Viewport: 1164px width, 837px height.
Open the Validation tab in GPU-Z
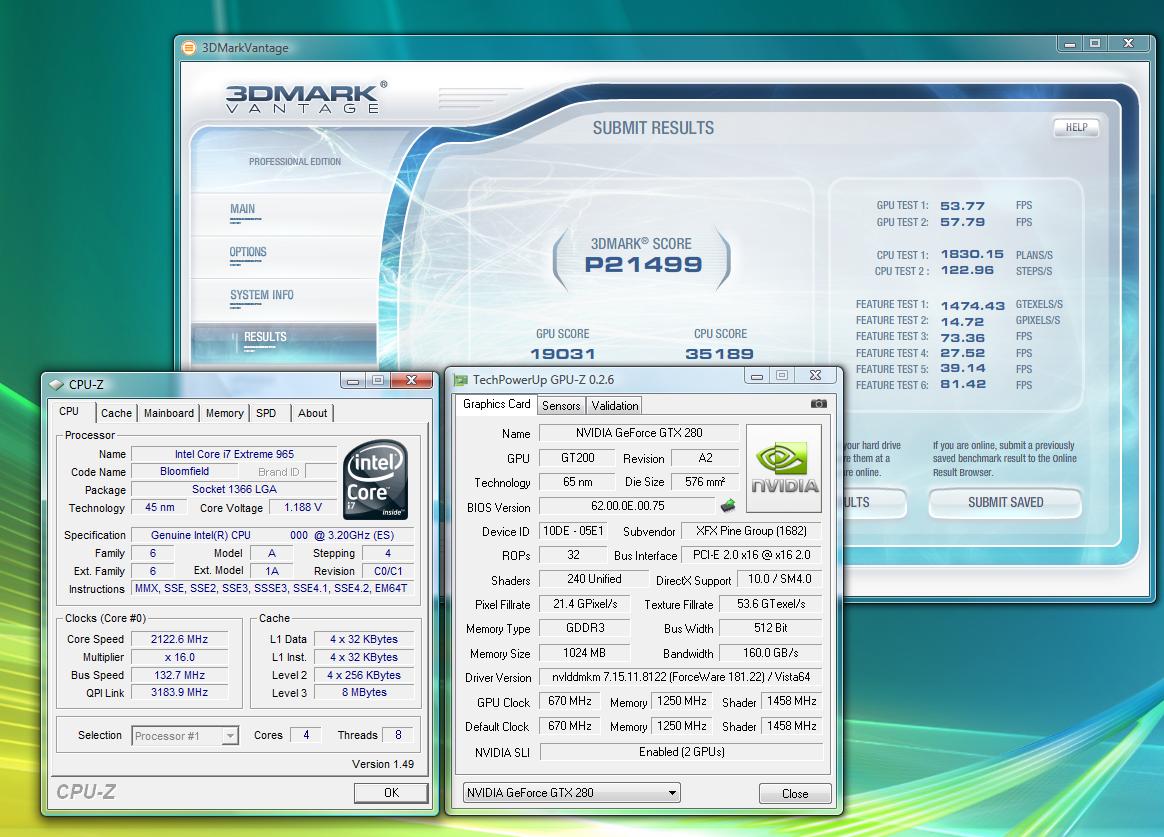click(615, 406)
